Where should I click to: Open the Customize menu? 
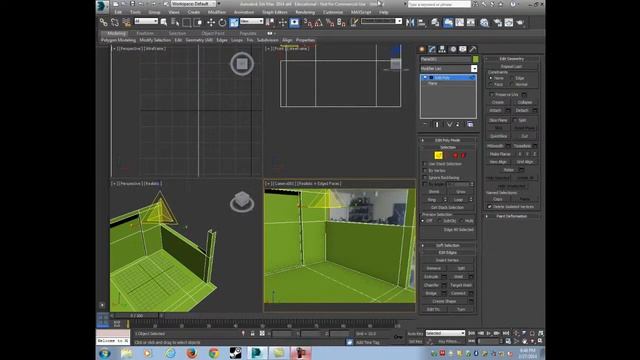tap(333, 12)
